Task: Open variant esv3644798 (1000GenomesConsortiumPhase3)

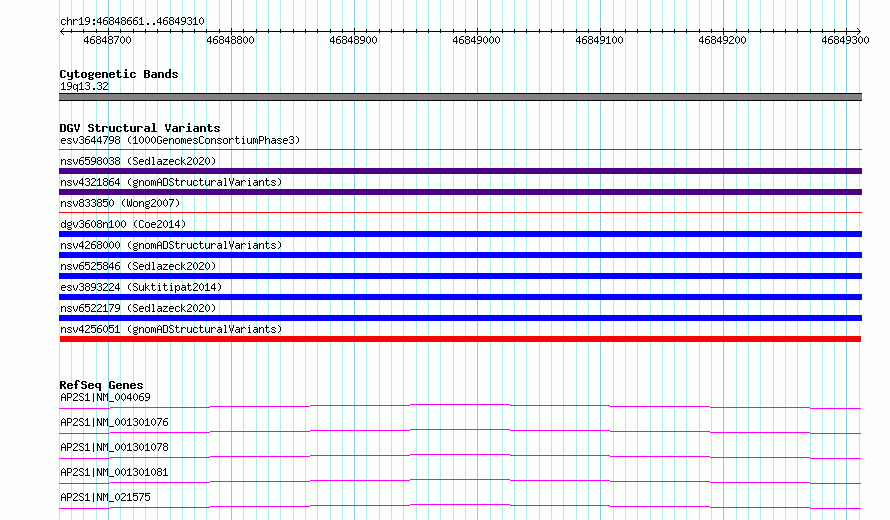Action: click(x=180, y=140)
